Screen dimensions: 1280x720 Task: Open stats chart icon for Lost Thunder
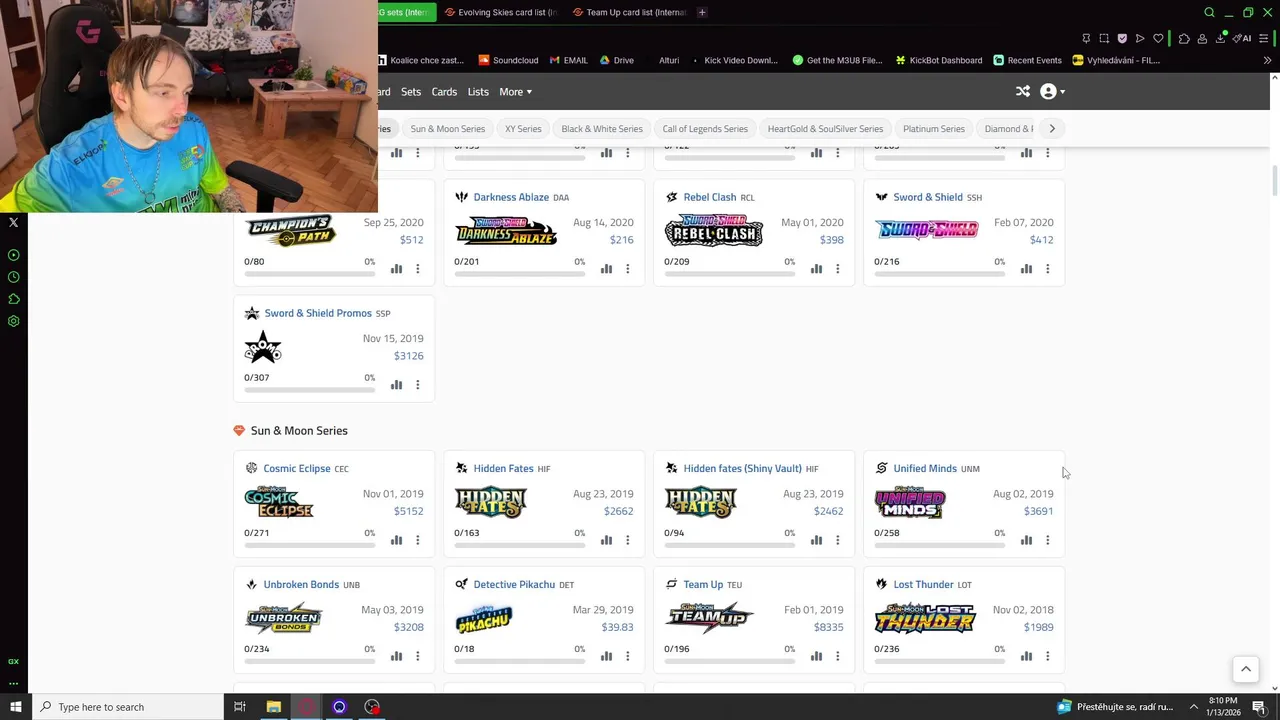click(x=1027, y=656)
